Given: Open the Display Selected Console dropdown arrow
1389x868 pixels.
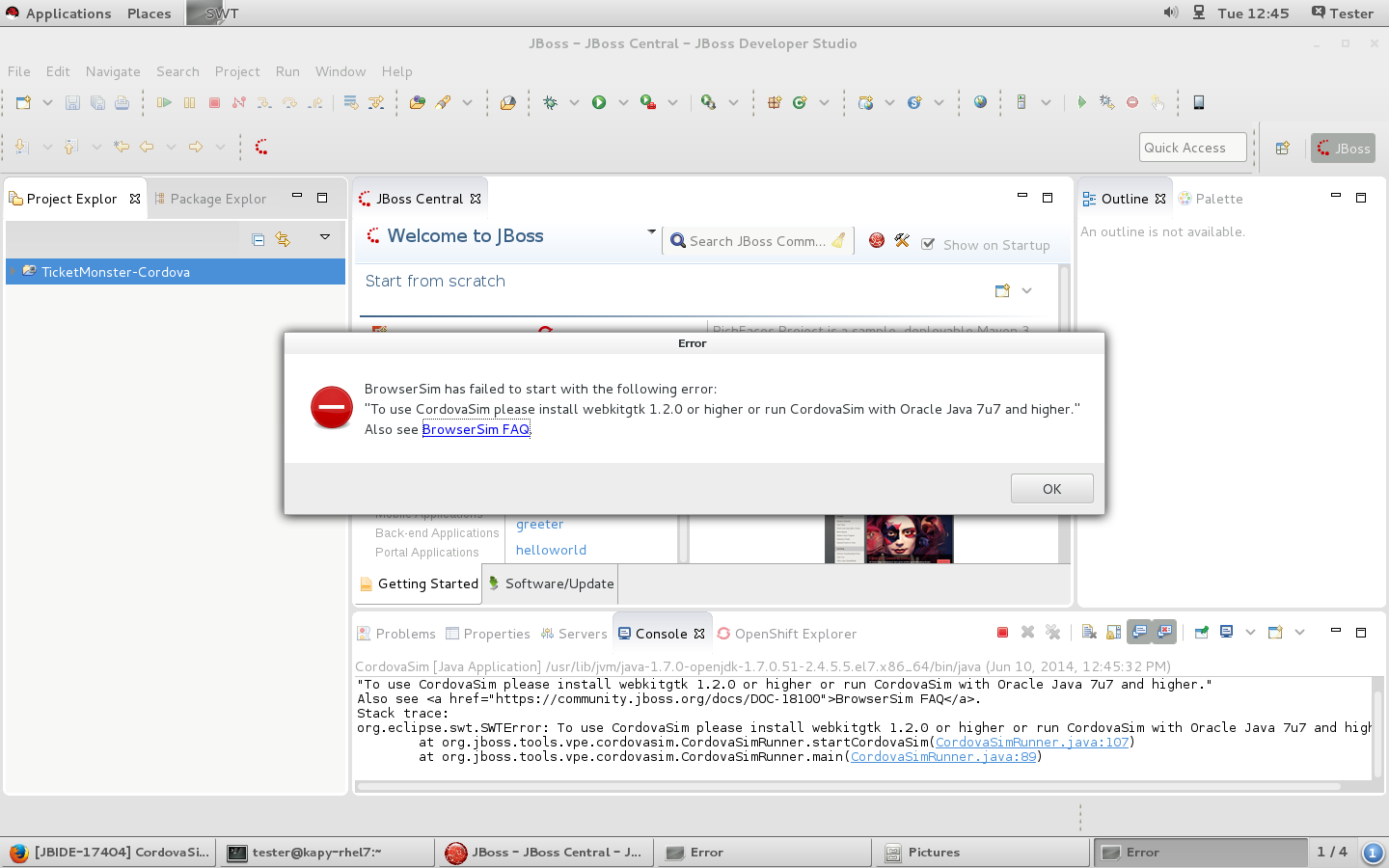Looking at the screenshot, I should click(1250, 633).
